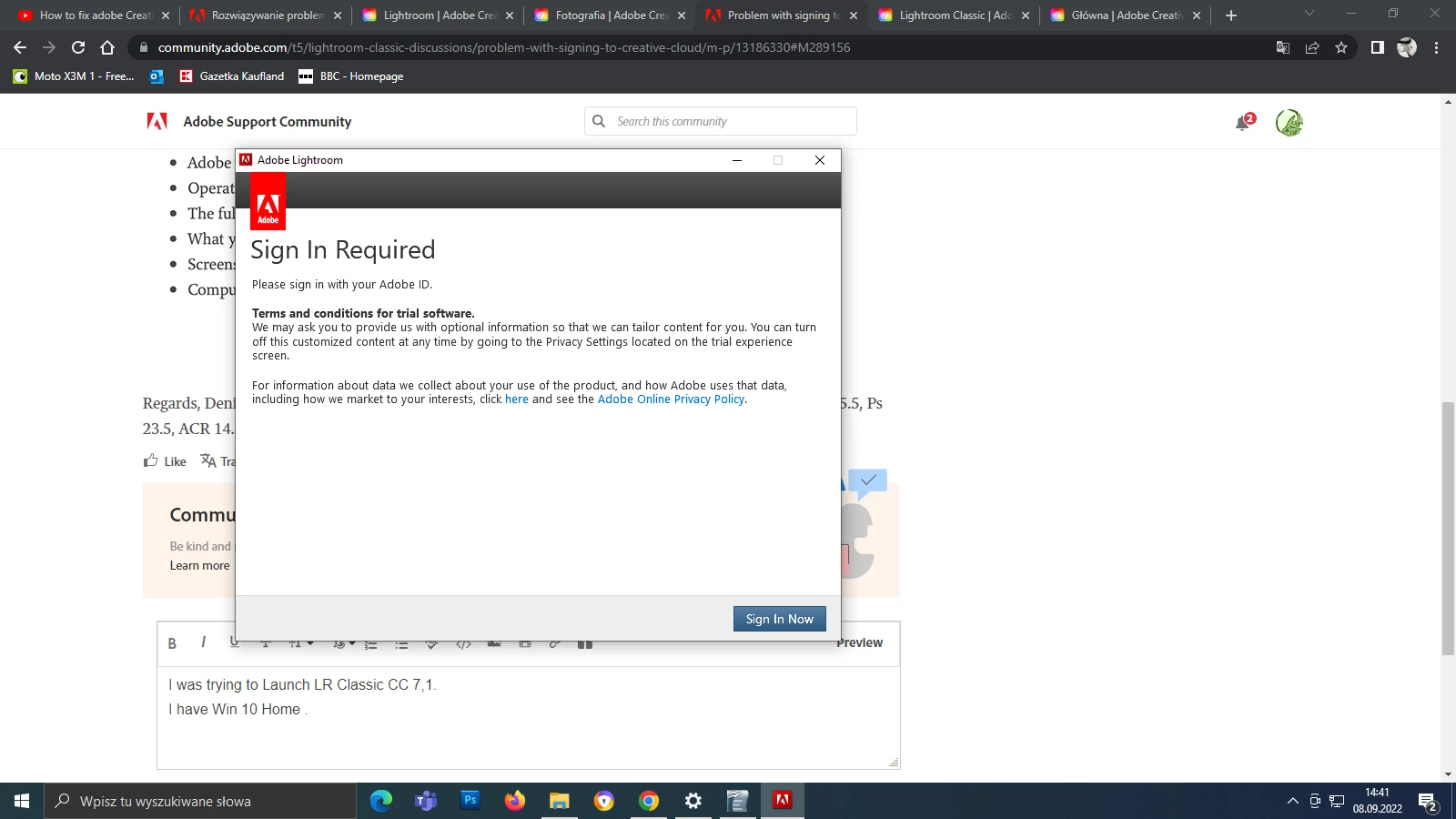The image size is (1456, 819).
Task: Switch to 'Rozwiązywanie problem' tab
Action: pyautogui.click(x=266, y=15)
